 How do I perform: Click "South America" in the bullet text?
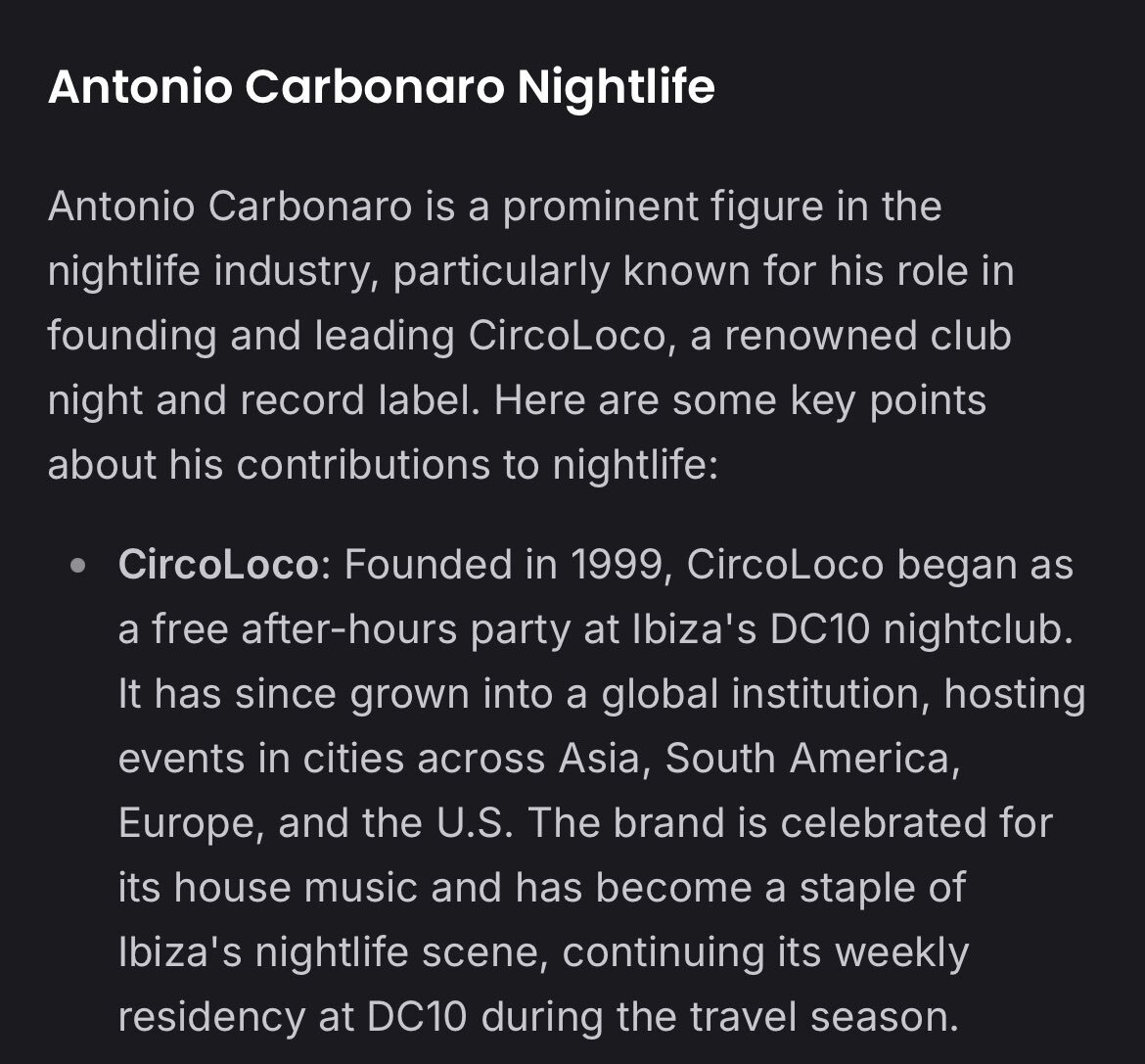810,759
